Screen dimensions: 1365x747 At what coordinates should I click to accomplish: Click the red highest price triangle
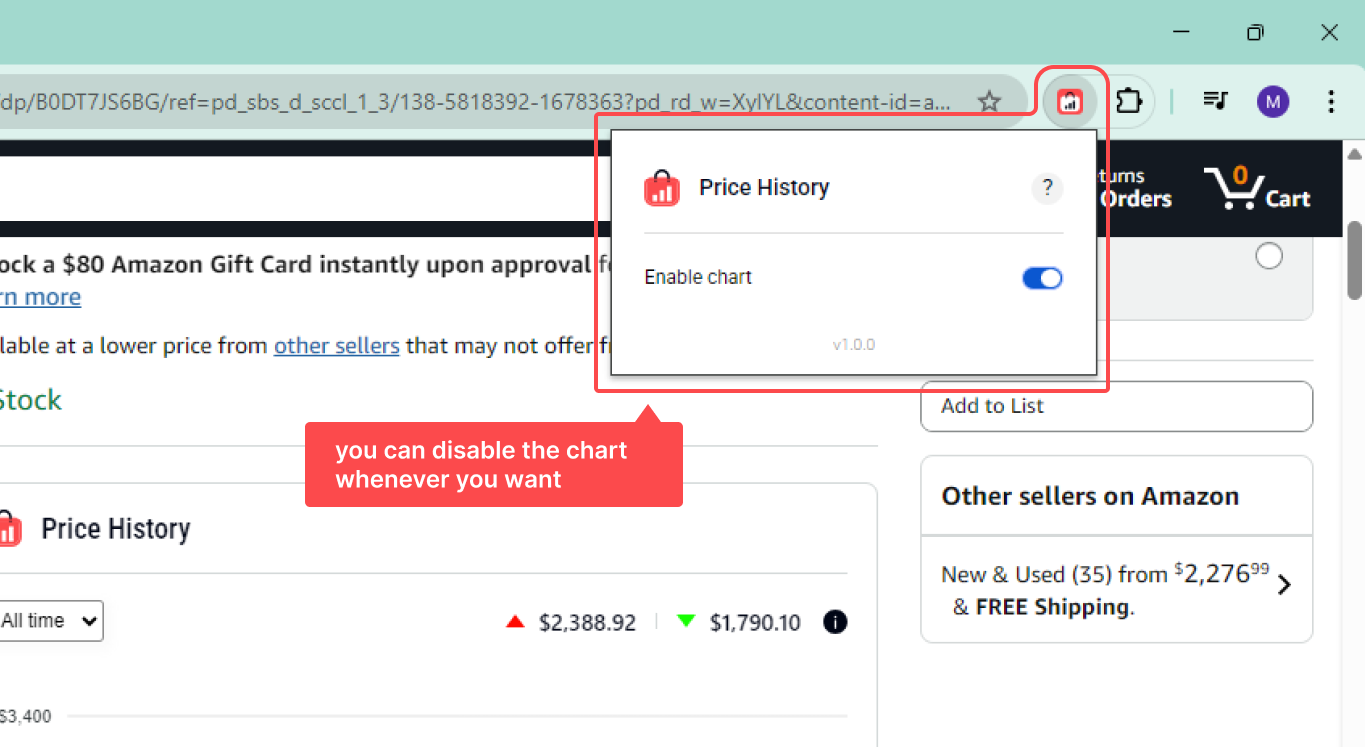pos(514,620)
